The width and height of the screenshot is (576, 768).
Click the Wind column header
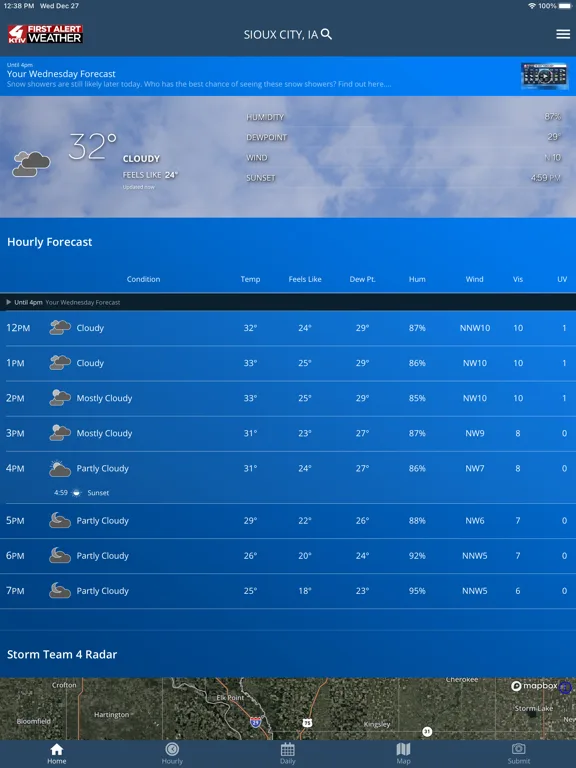(x=474, y=279)
